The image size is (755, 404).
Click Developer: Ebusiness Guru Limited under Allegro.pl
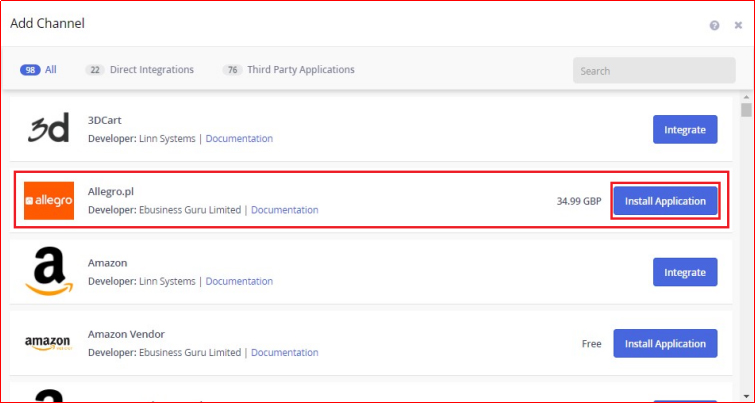coord(165,210)
